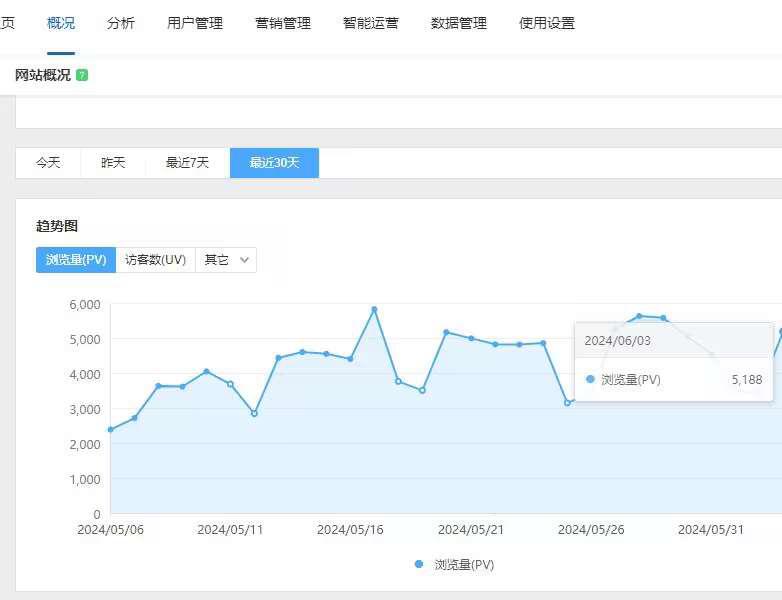Select the 最近30天 range button

click(x=274, y=163)
